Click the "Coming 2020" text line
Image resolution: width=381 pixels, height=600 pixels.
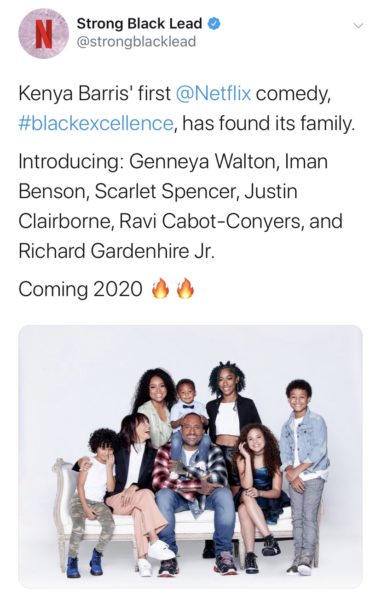click(x=80, y=289)
